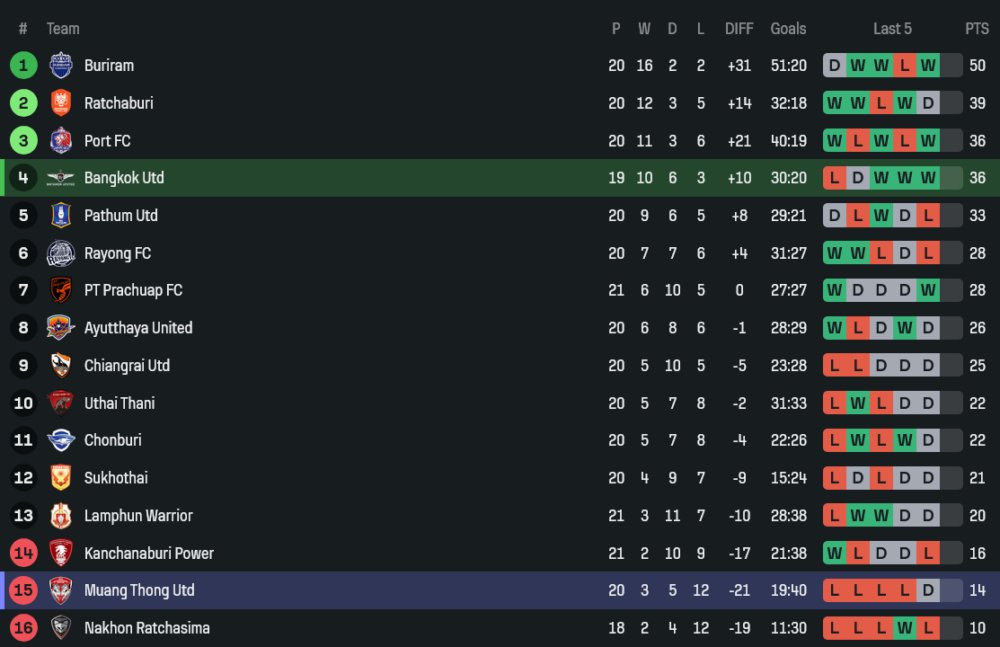Click the Port FC club badge
Screen dimensions: 1000x647
click(61, 141)
